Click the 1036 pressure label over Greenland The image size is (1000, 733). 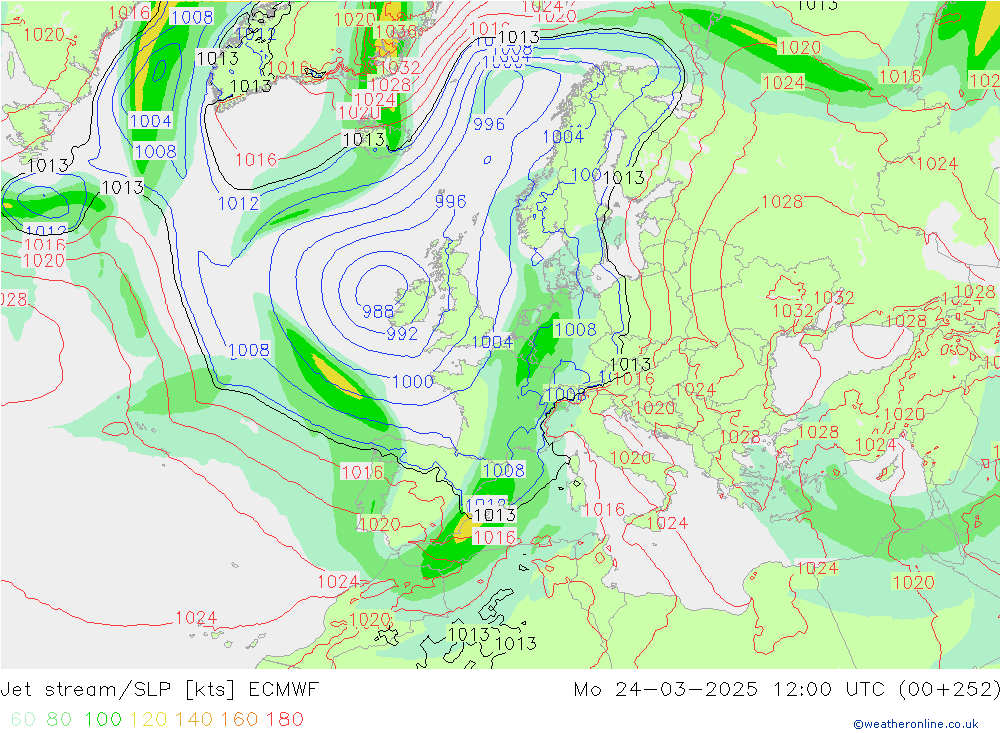(x=395, y=32)
